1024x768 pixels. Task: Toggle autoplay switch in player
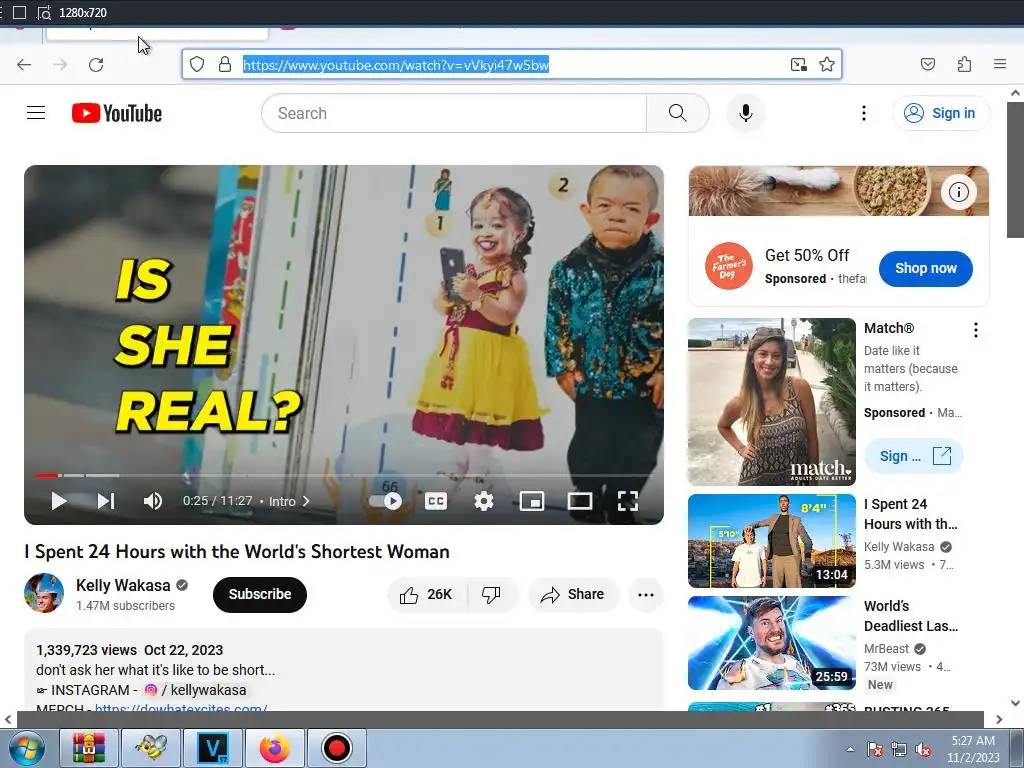[x=386, y=502]
